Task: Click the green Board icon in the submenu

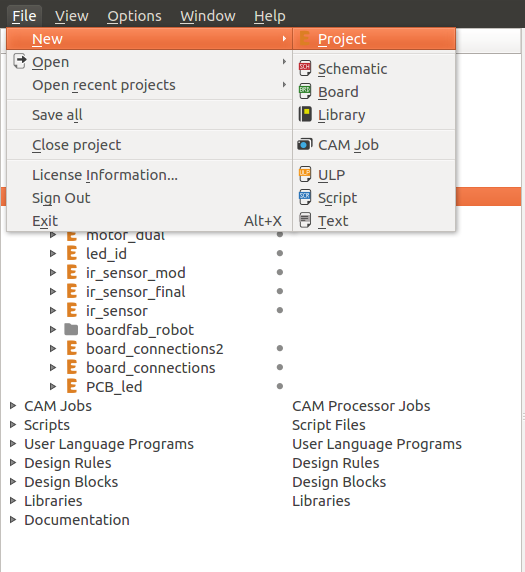Action: (305, 92)
